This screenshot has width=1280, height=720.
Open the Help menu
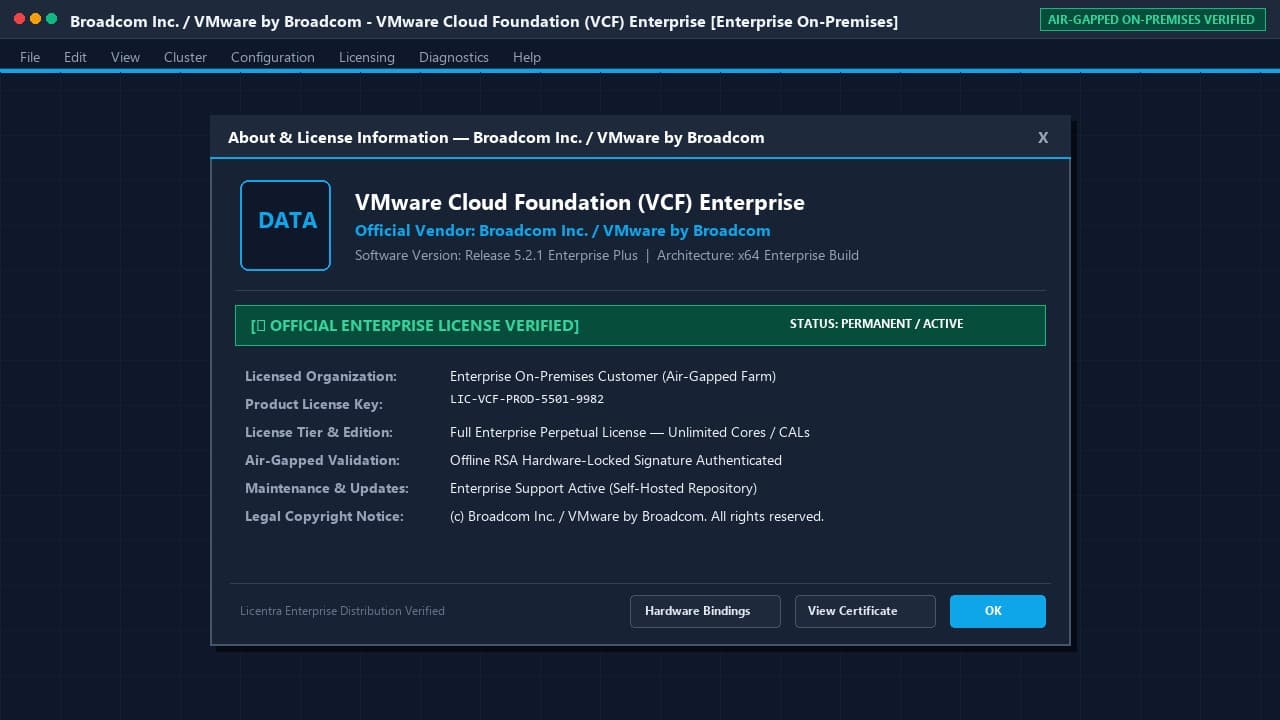pyautogui.click(x=527, y=57)
